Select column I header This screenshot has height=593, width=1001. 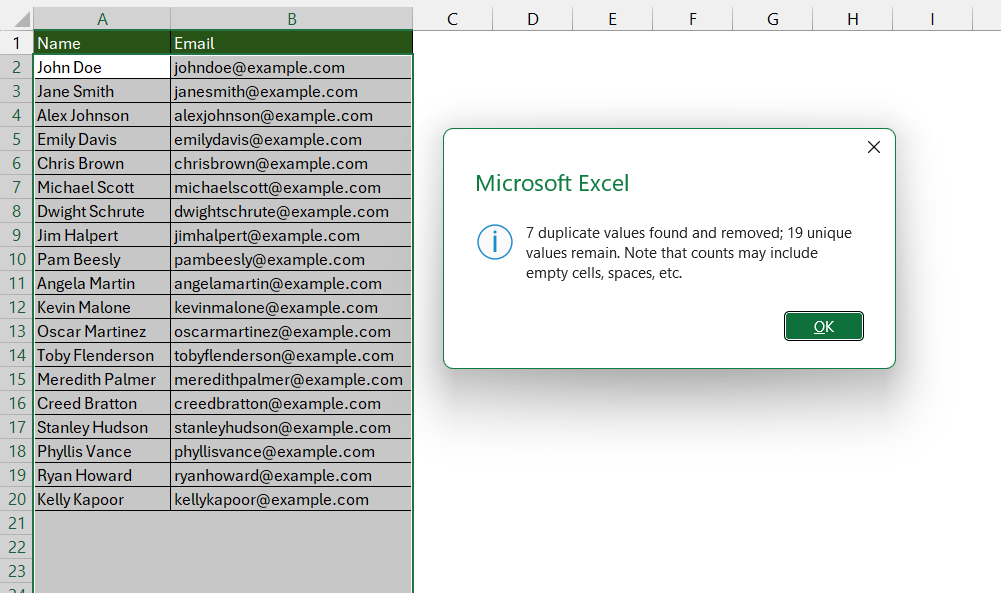(x=932, y=19)
